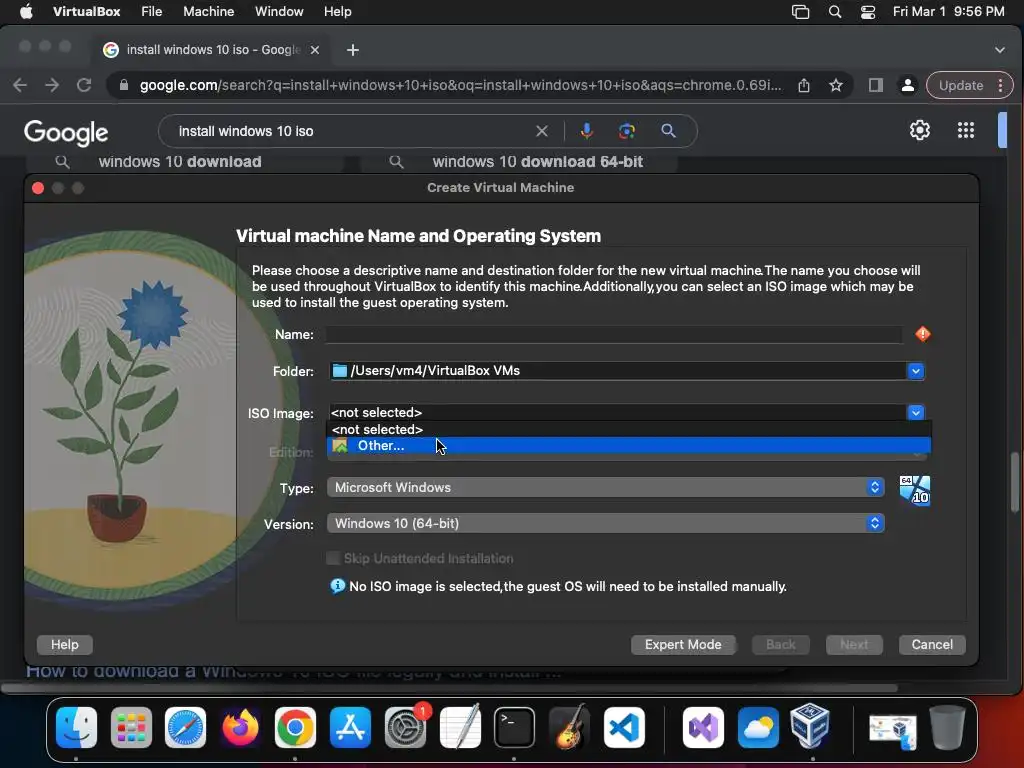Open Chrome profile avatar icon
Viewport: 1024px width, 768px height.
[x=908, y=86]
